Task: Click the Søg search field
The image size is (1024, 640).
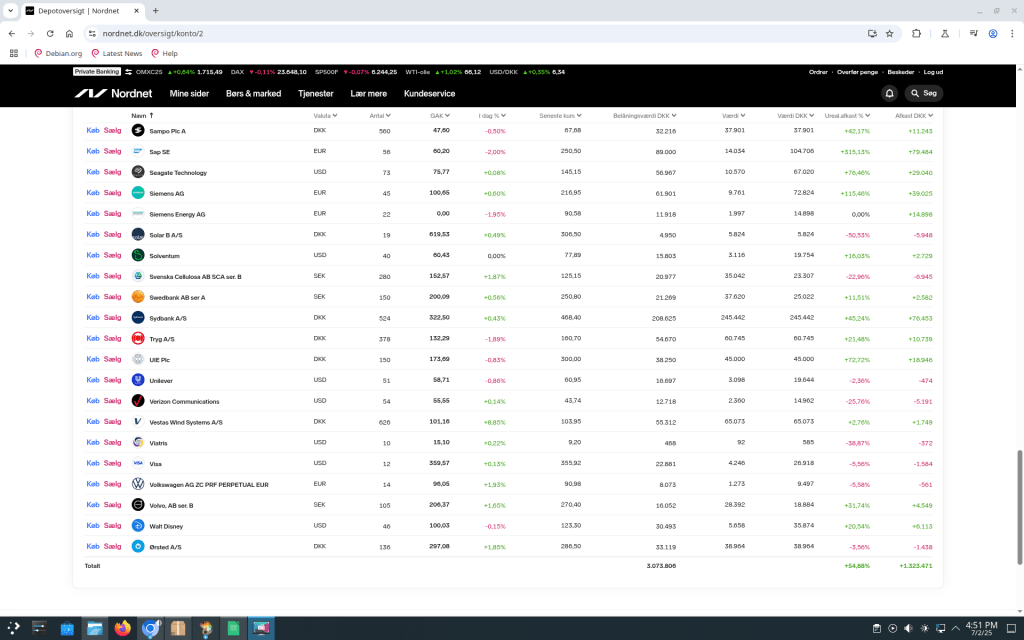Action: (924, 93)
